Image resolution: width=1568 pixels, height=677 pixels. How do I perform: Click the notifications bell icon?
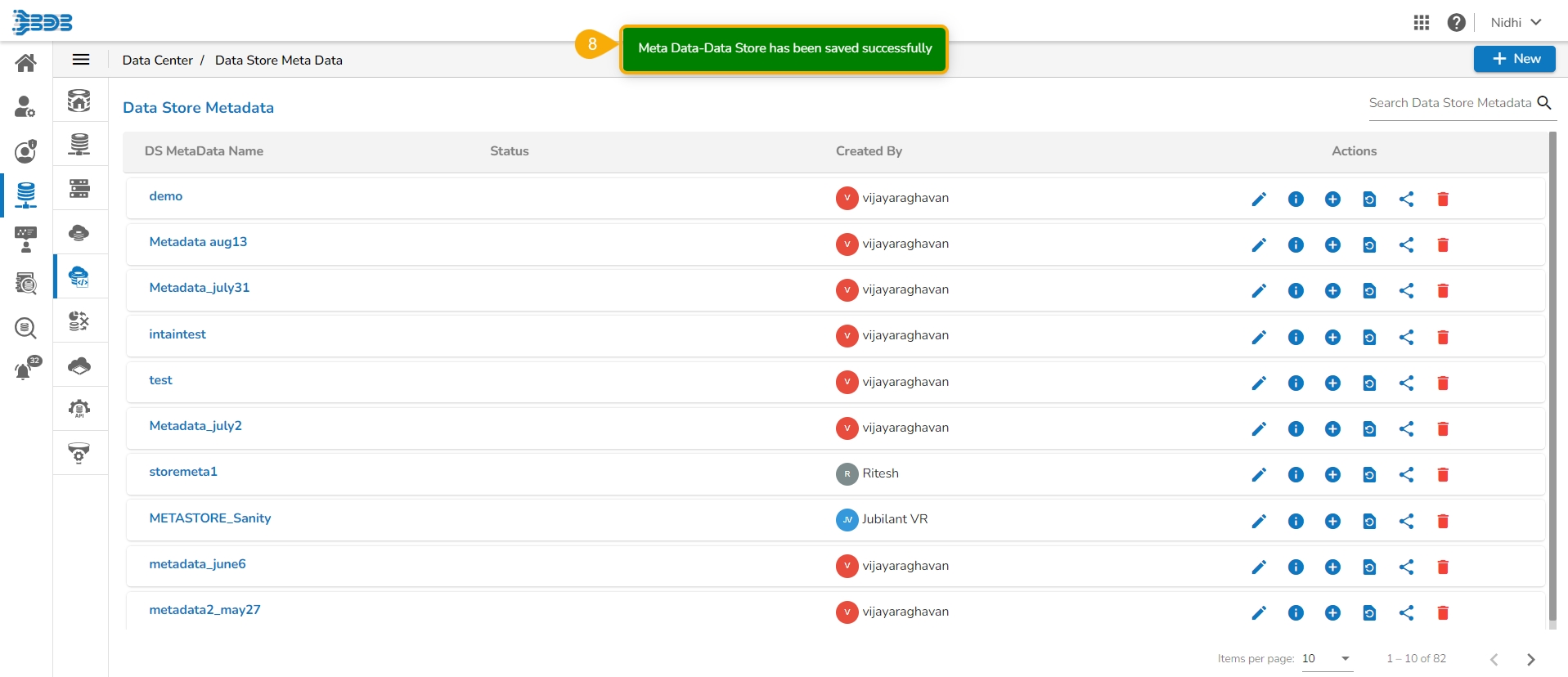(25, 370)
